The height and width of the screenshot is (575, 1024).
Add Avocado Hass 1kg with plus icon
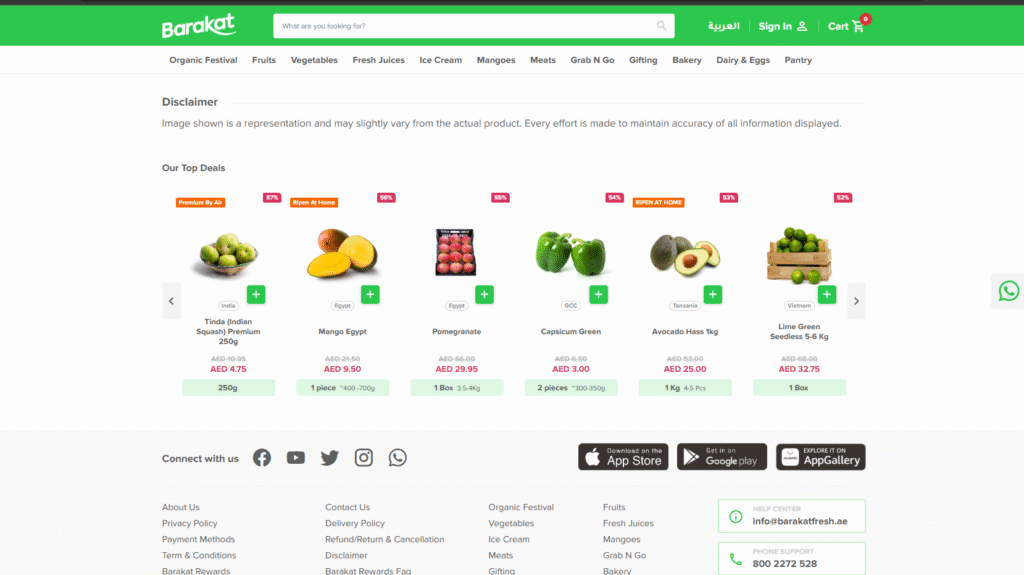712,295
